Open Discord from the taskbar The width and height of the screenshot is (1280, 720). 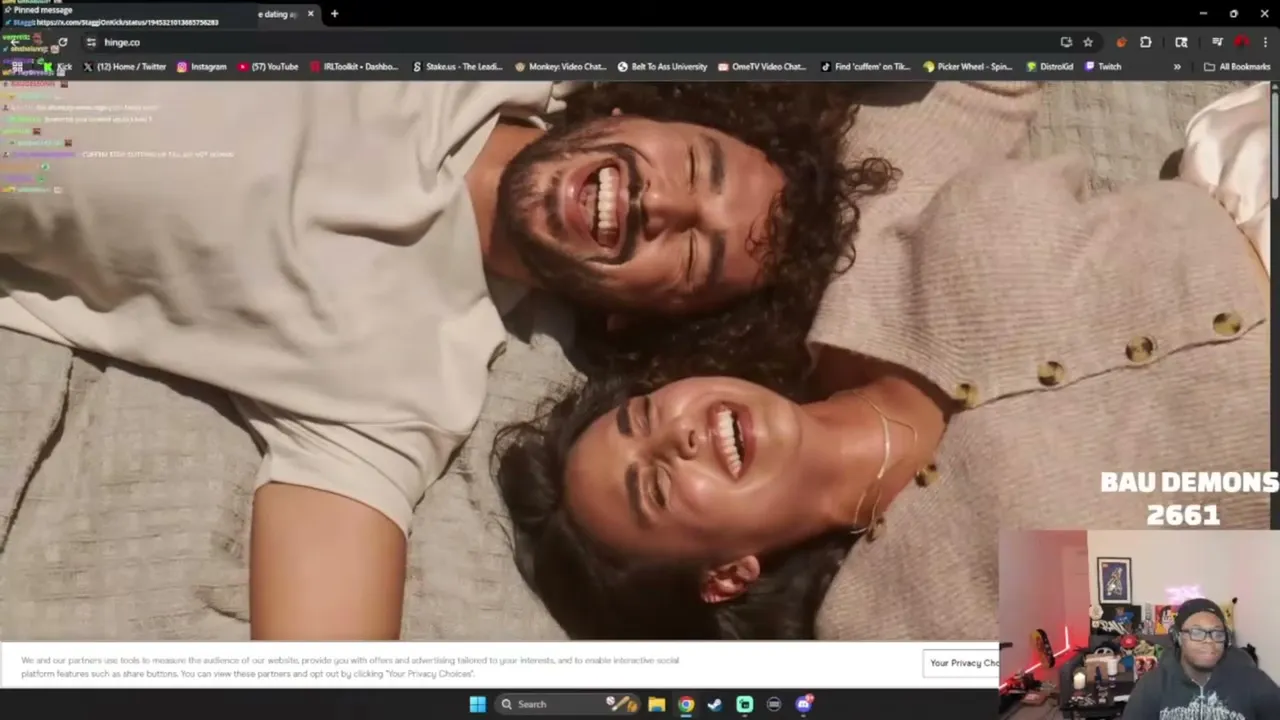coord(804,704)
